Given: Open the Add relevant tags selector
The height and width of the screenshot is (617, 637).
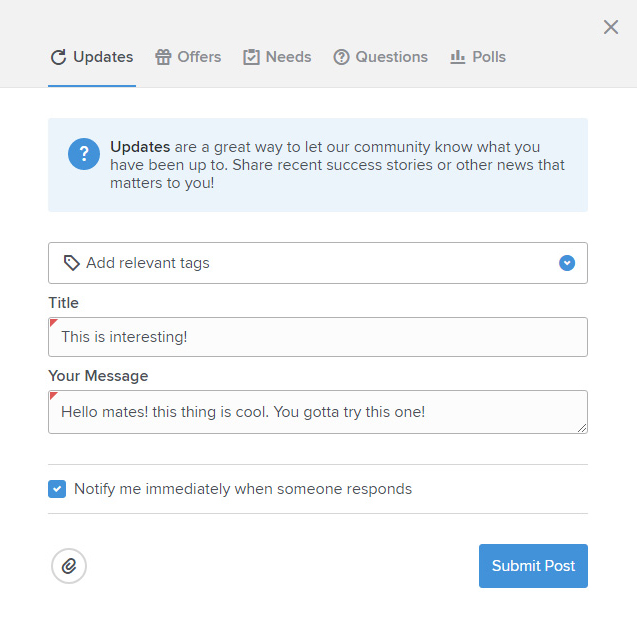Looking at the screenshot, I should pyautogui.click(x=300, y=263).
